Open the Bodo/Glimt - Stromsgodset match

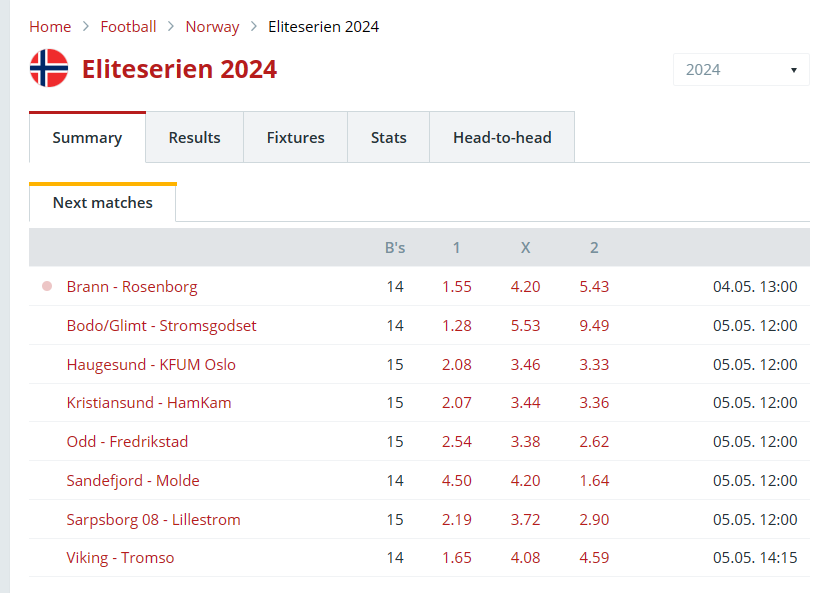(162, 325)
